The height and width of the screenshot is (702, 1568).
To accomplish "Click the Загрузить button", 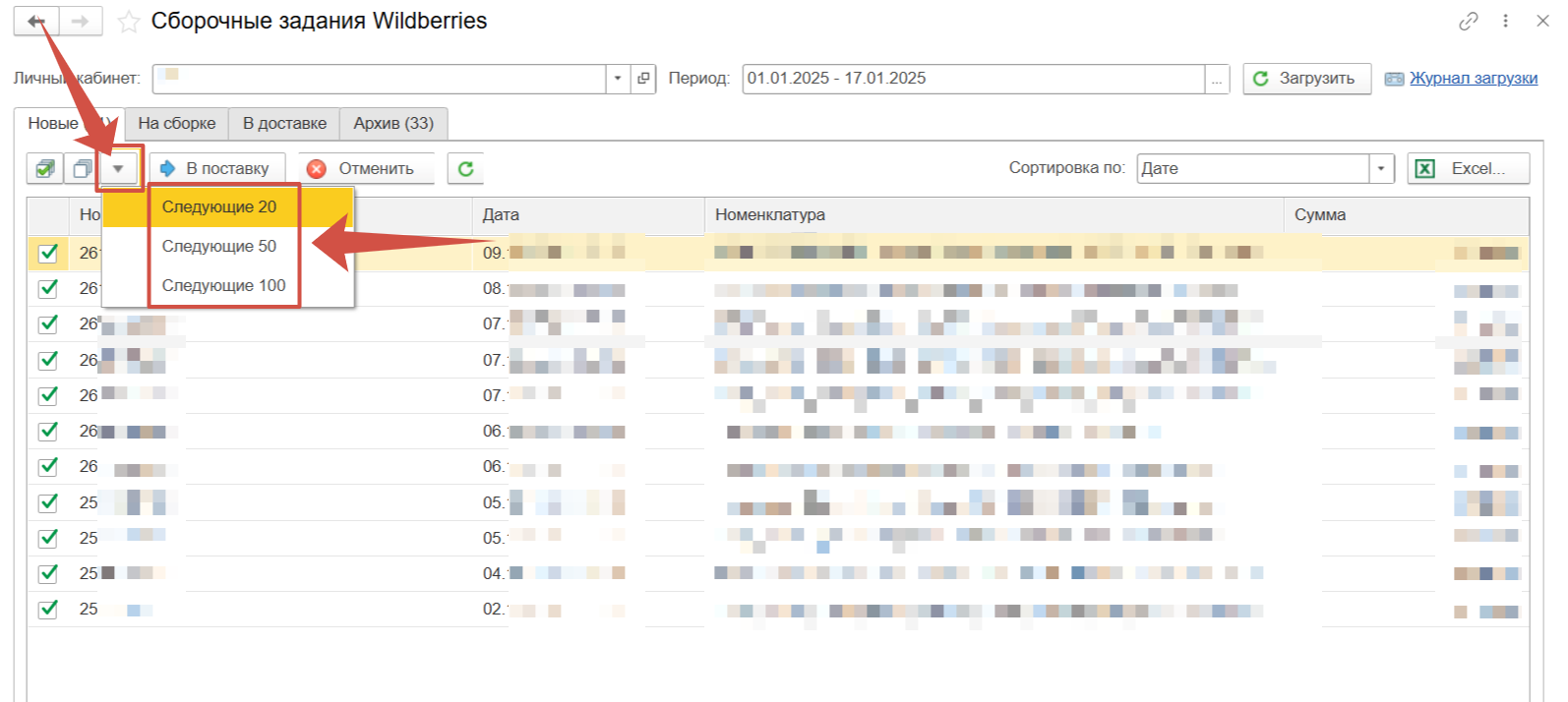I will 1306,79.
